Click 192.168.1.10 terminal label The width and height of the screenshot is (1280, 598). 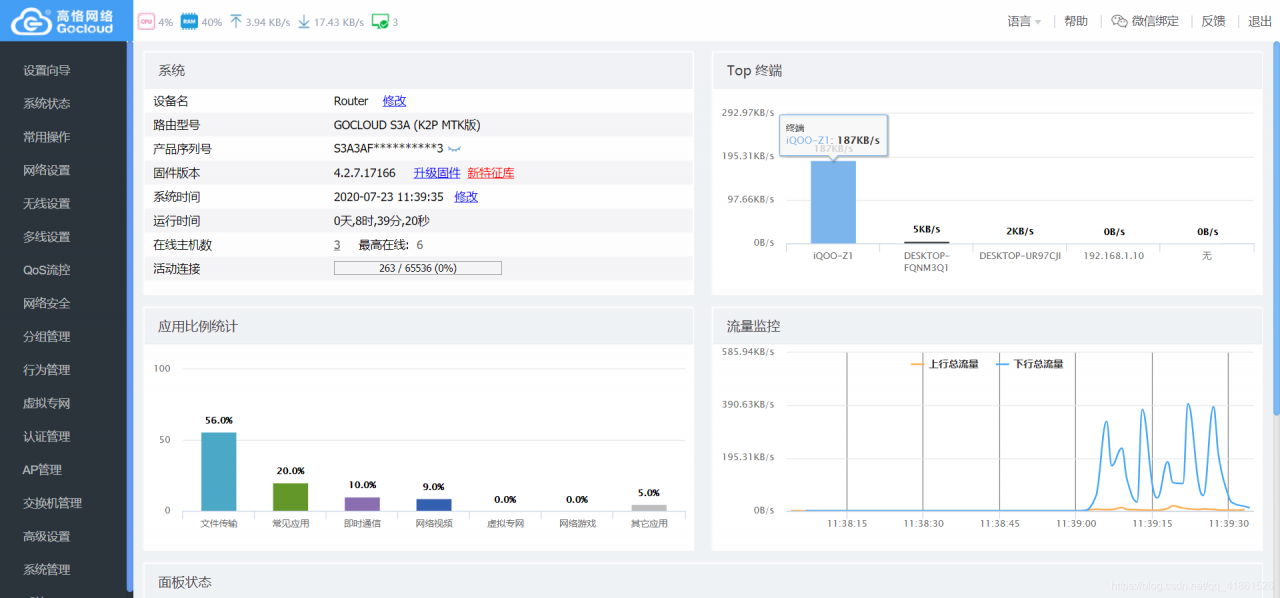click(x=1113, y=256)
